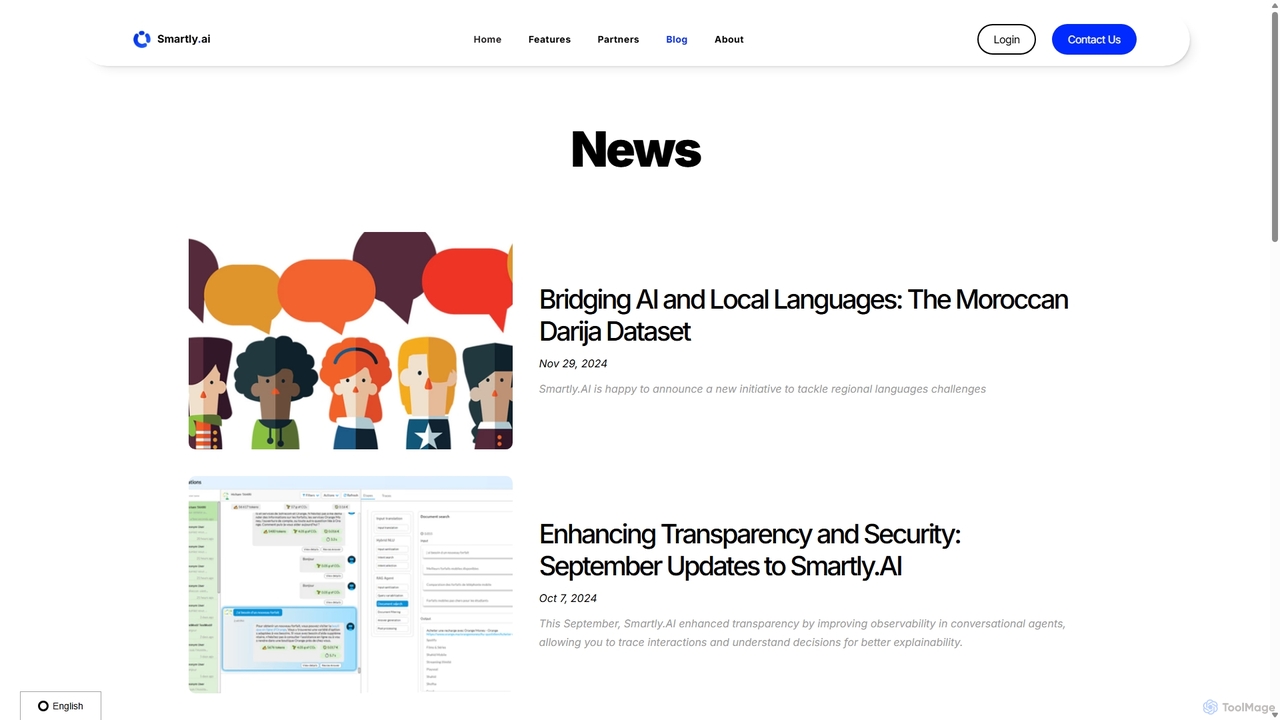Click the September transparency summary paragraph

(802, 633)
